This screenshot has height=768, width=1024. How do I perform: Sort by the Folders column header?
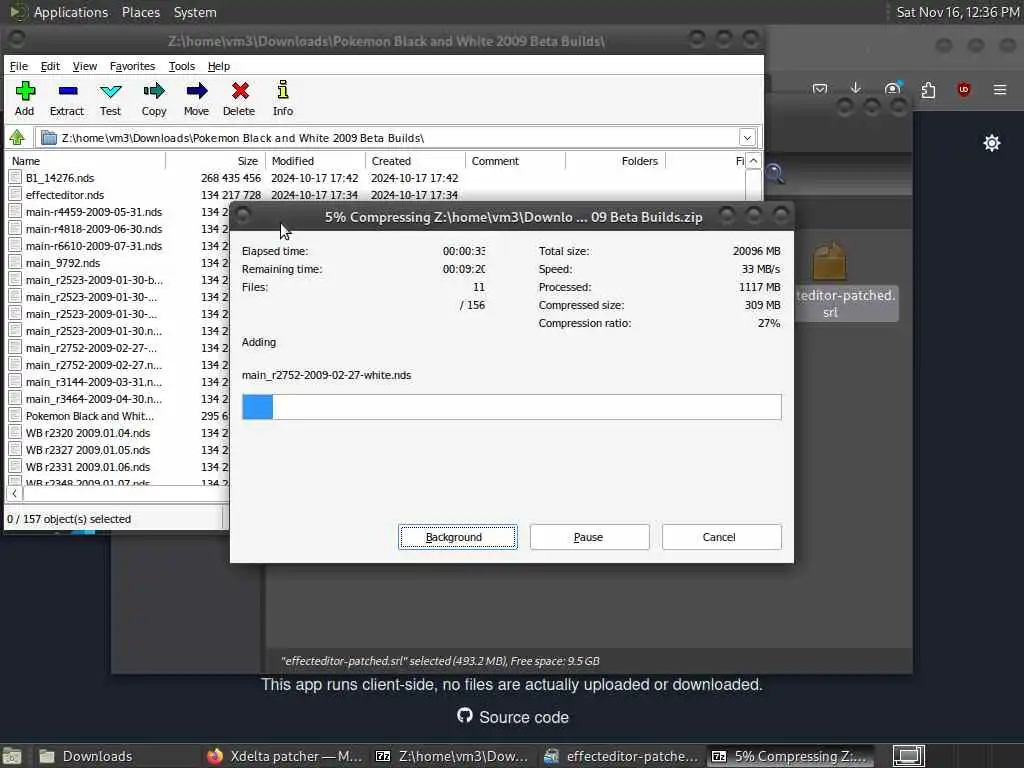tap(615, 161)
